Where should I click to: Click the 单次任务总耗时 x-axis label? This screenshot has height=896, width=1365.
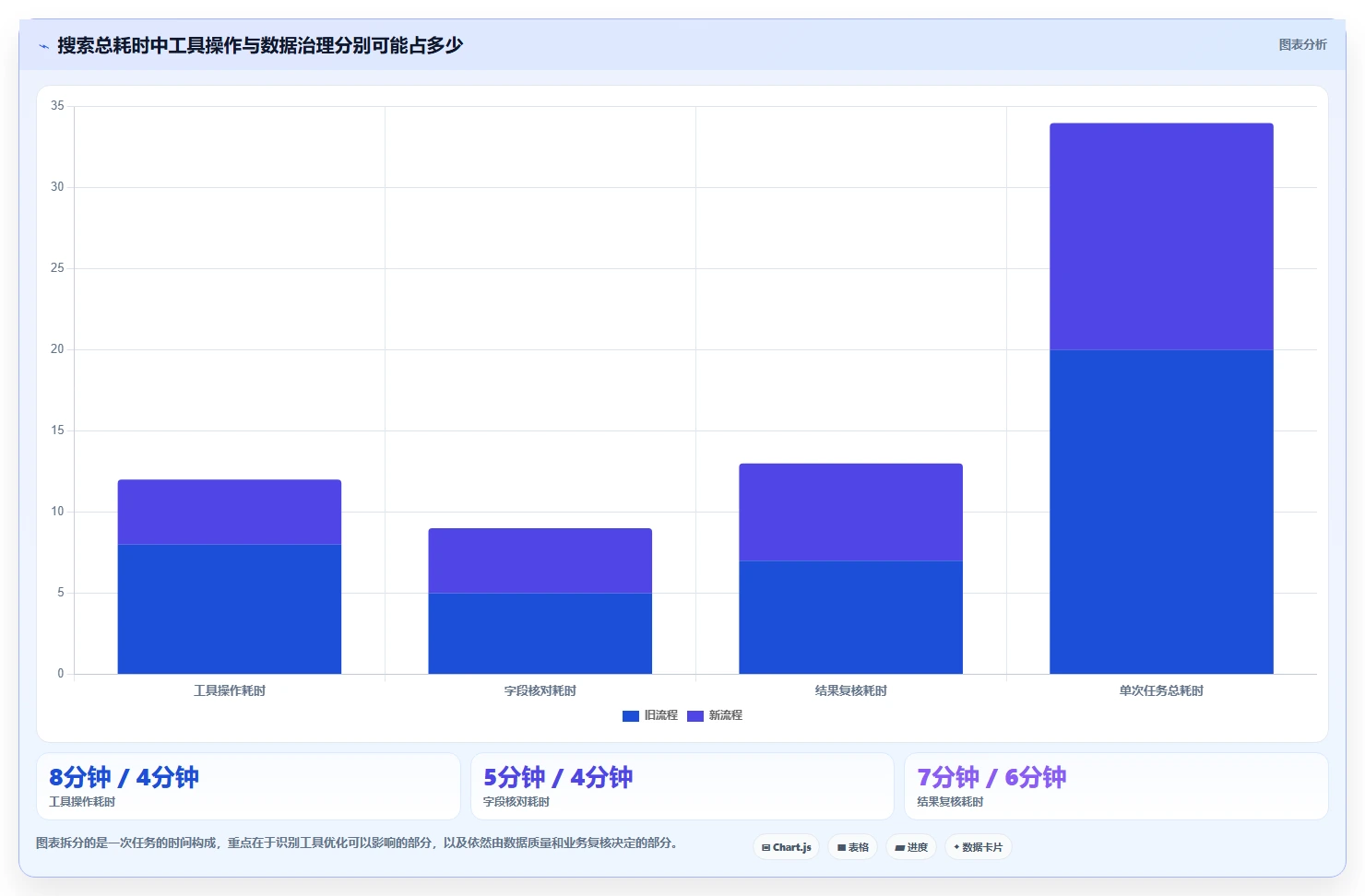point(1162,690)
